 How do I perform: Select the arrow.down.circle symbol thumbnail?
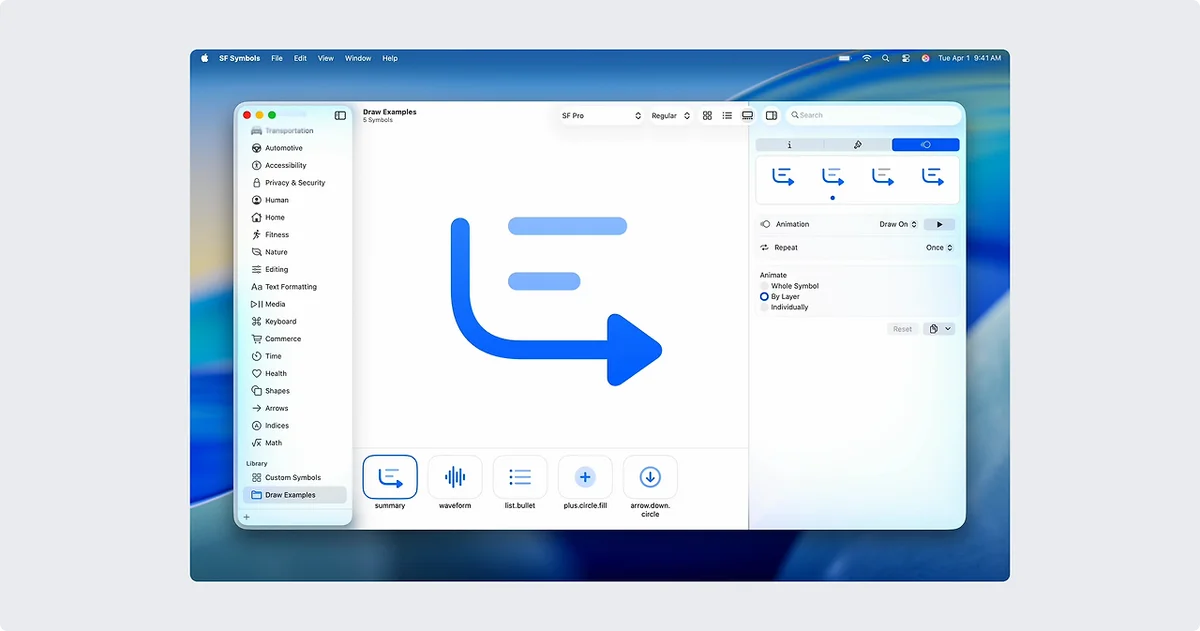(650, 478)
